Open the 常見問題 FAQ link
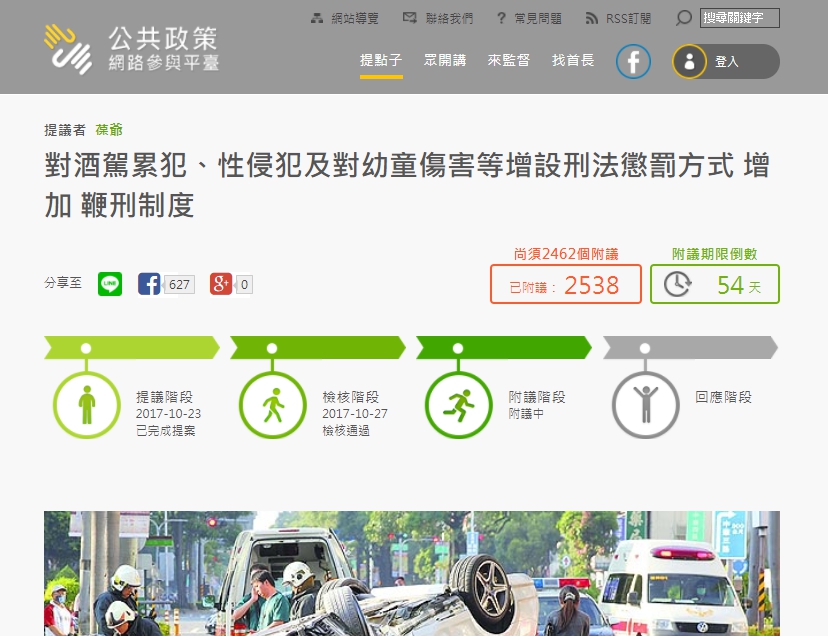 point(529,19)
